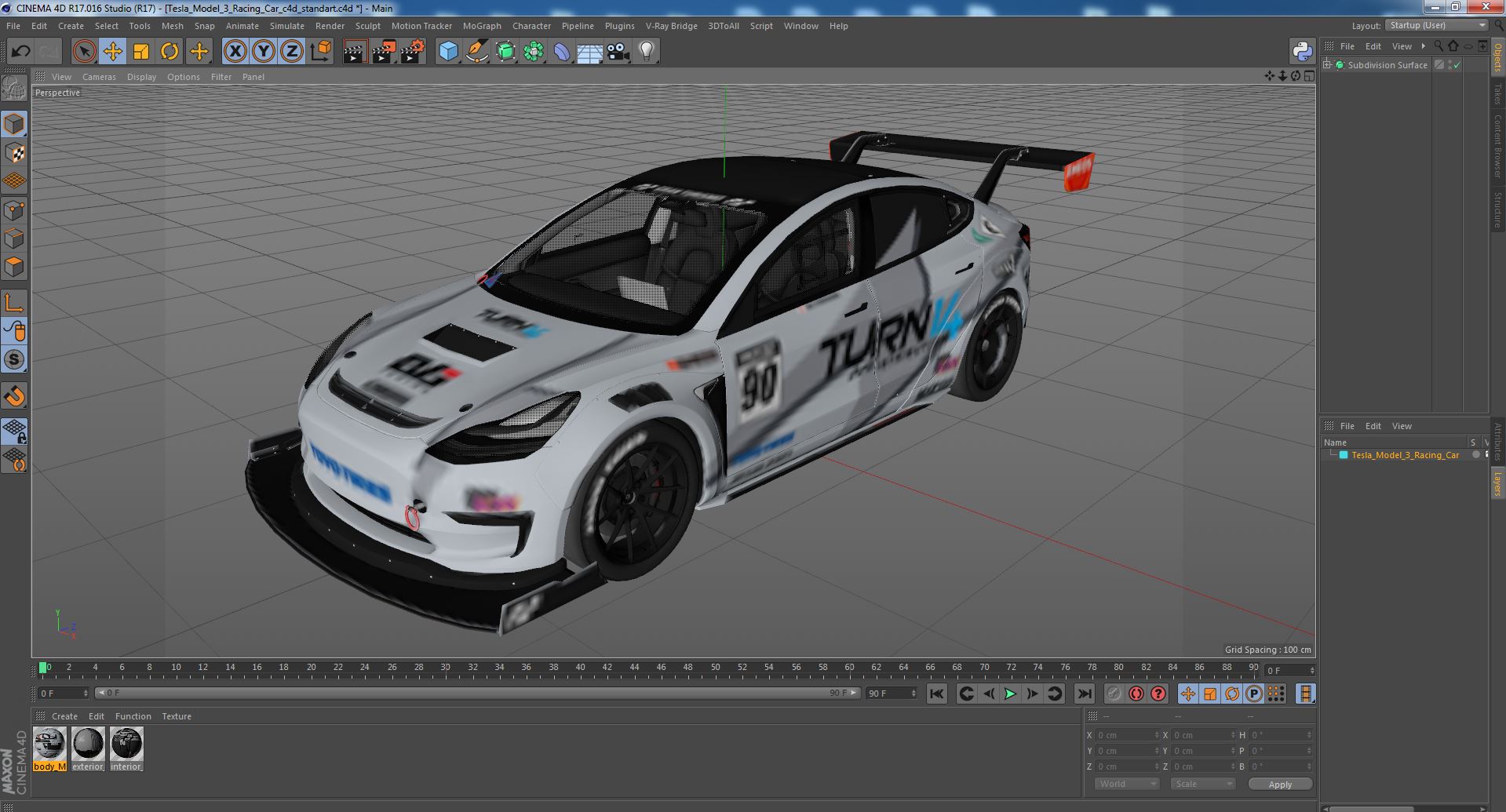Image resolution: width=1506 pixels, height=812 pixels.
Task: Click the X position input field
Action: click(1127, 735)
